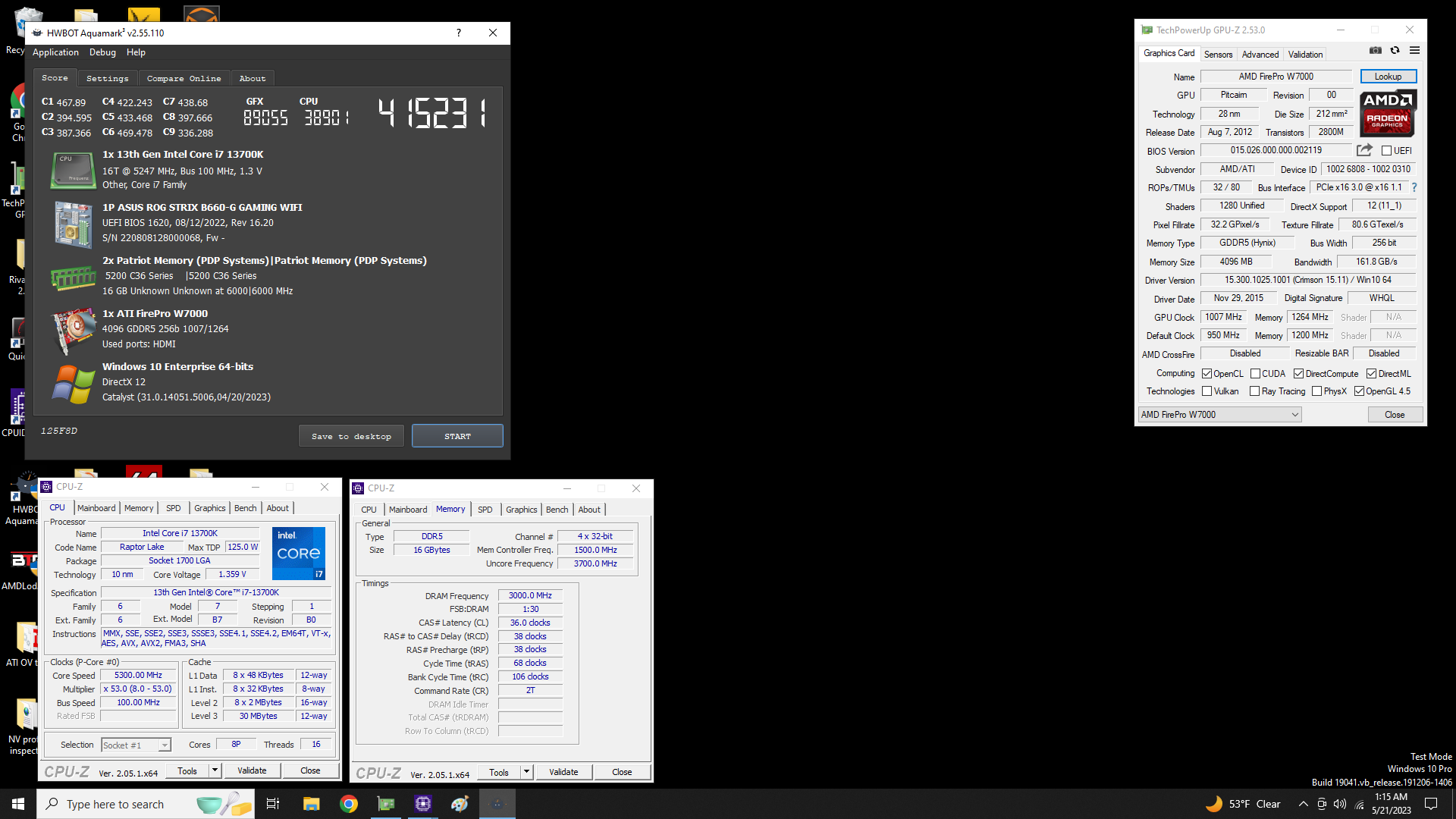Screen dimensions: 1456x819
Task: Click Close in the CPU-Z Memory window
Action: pyautogui.click(x=622, y=772)
